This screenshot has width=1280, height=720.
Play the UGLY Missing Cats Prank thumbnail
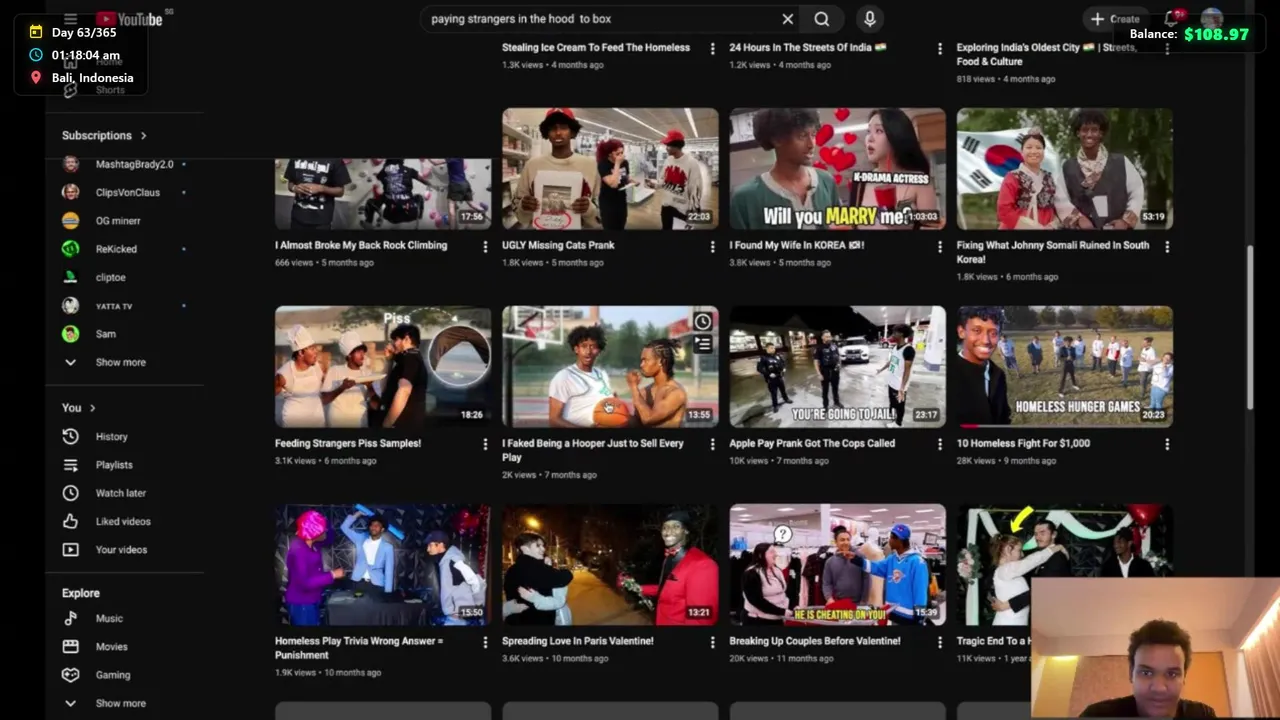(610, 169)
